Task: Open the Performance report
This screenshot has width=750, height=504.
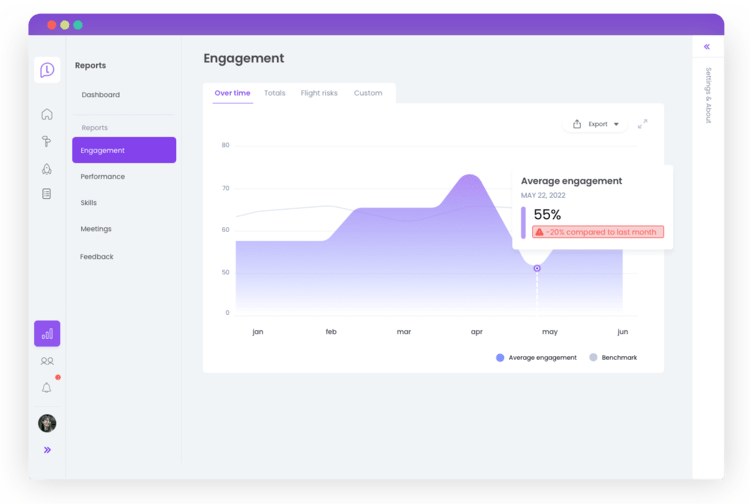Action: (103, 176)
